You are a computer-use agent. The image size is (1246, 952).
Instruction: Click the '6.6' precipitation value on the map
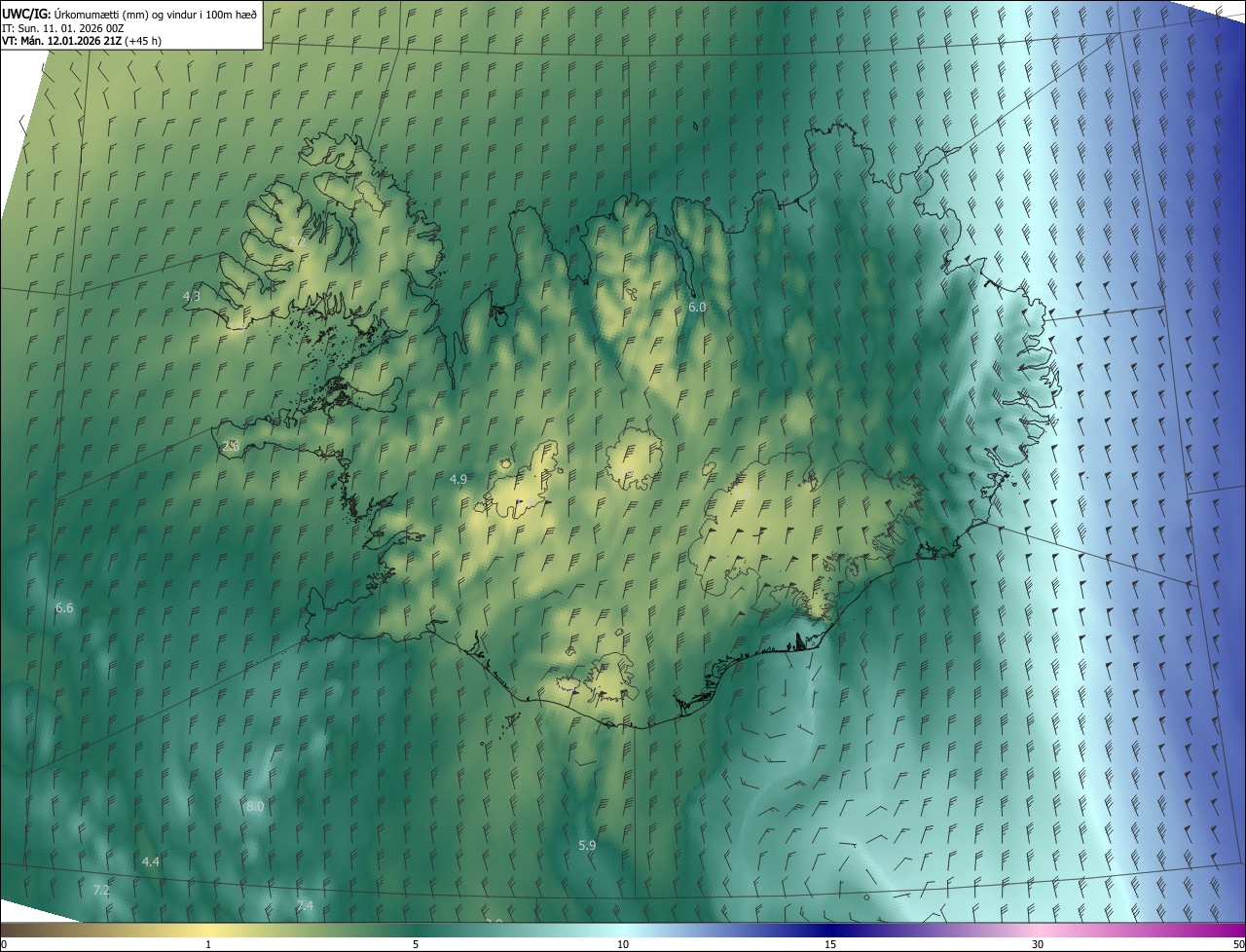click(64, 607)
